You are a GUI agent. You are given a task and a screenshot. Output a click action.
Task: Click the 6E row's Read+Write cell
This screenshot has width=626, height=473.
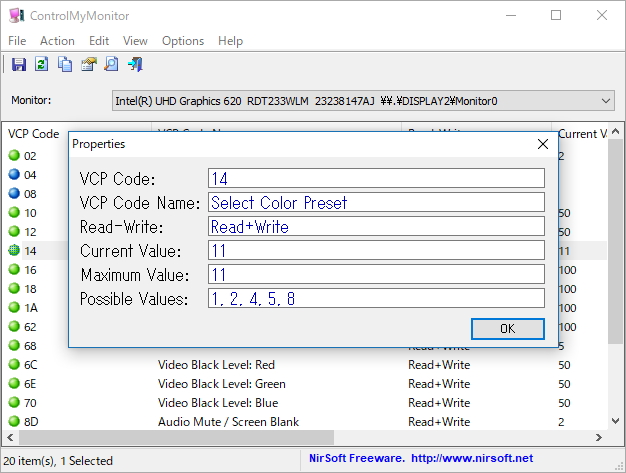point(439,384)
